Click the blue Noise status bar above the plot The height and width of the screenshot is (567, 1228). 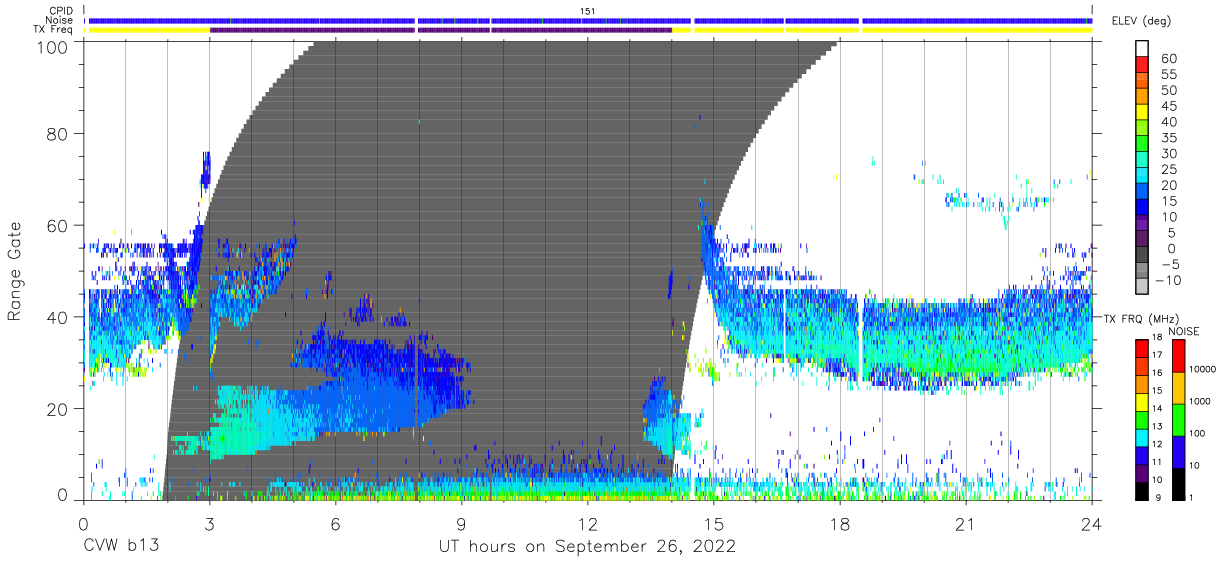pos(588,20)
